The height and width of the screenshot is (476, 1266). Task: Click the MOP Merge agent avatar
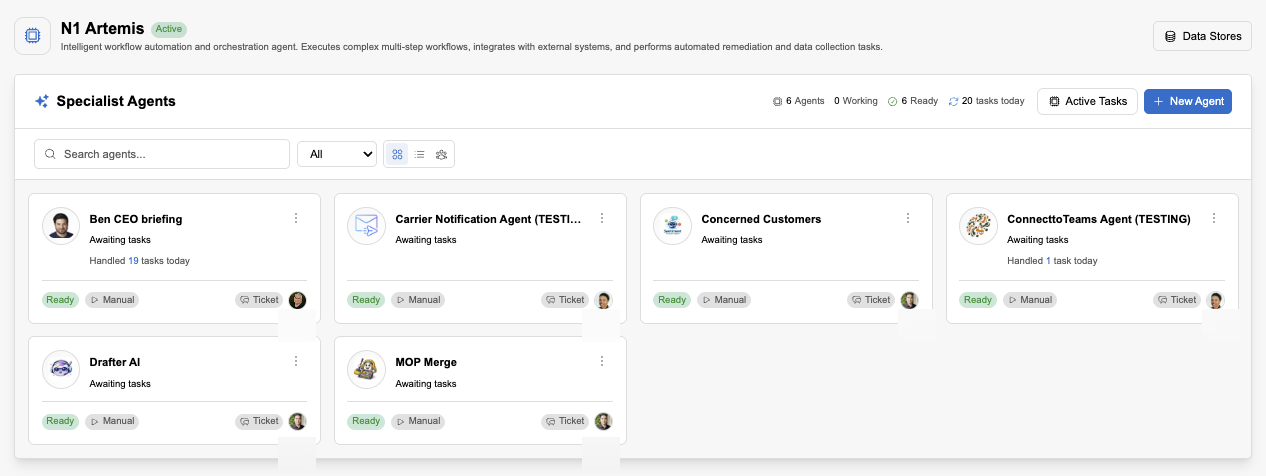point(366,369)
